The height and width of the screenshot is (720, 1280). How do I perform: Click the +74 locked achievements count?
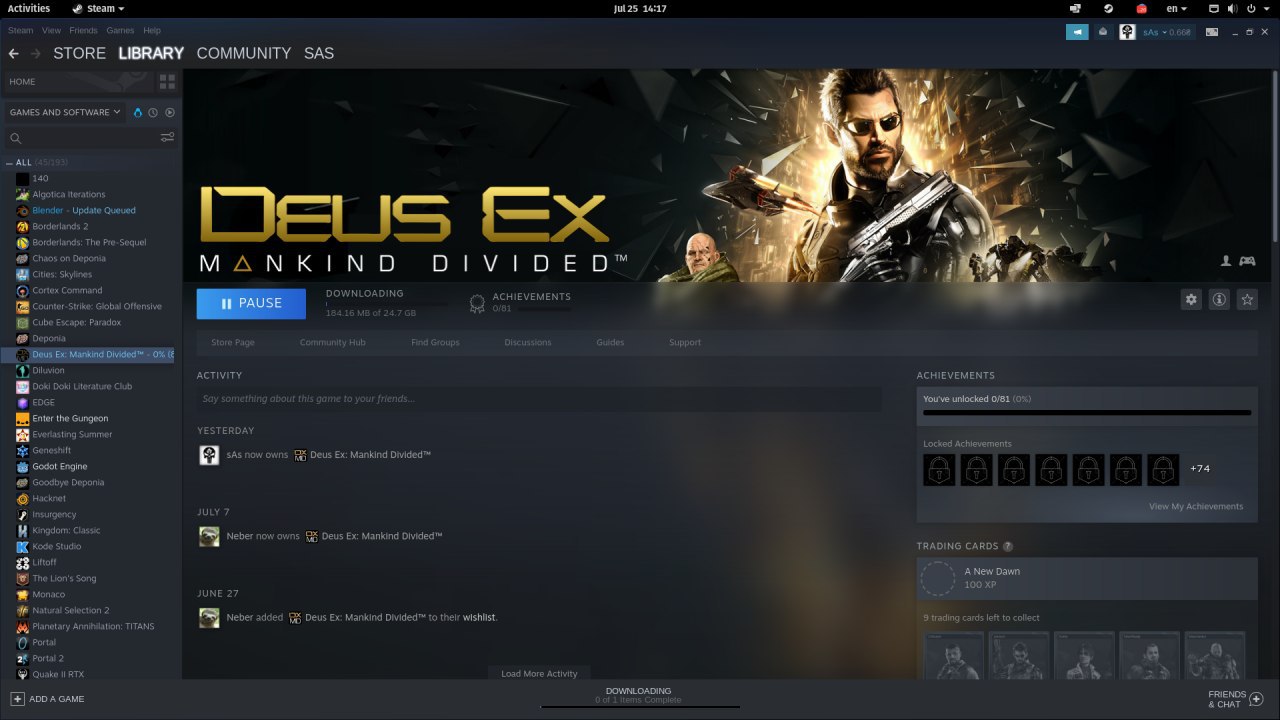point(1200,468)
